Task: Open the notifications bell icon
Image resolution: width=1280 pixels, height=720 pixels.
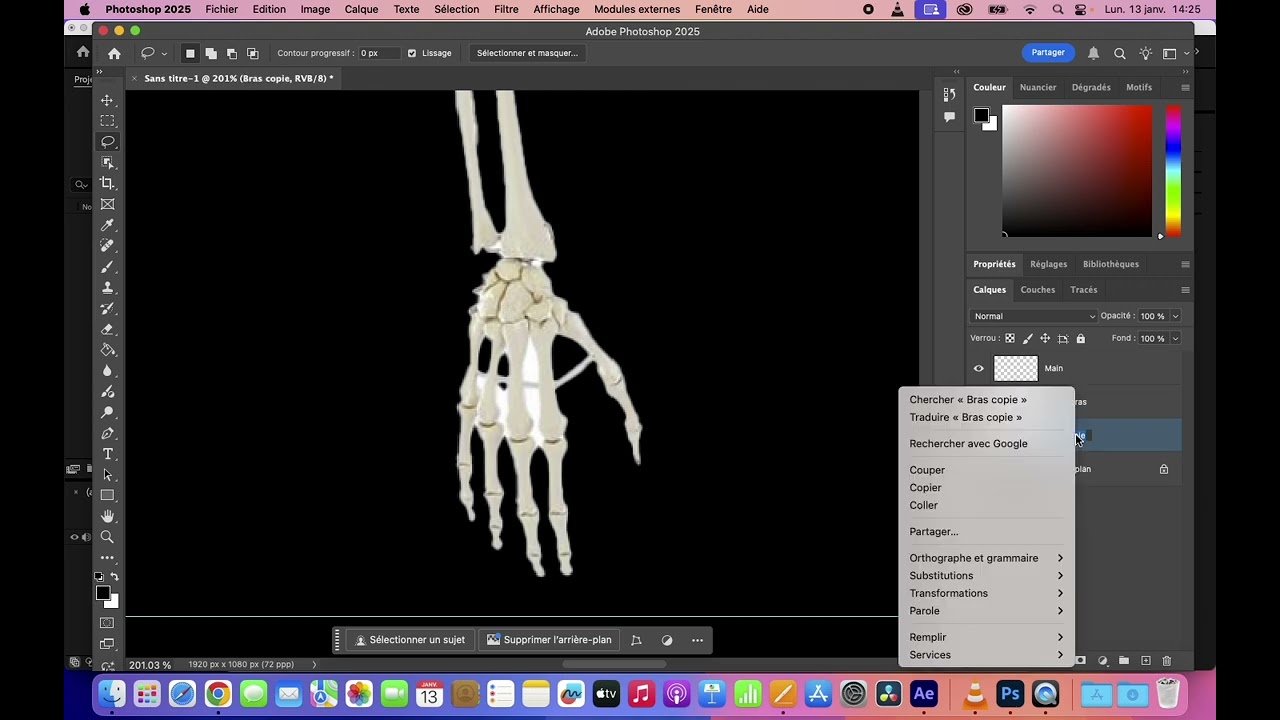Action: click(1093, 53)
